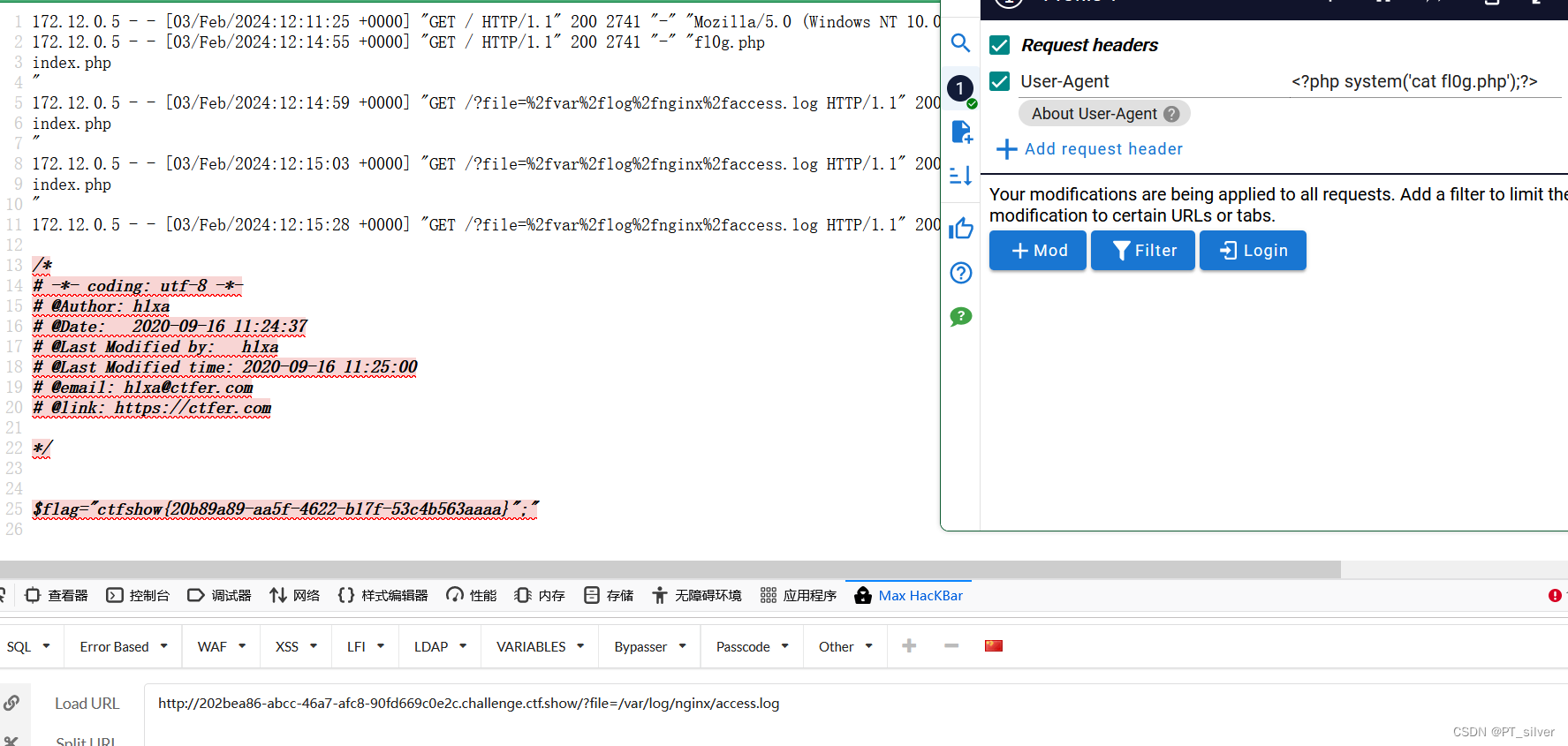Click the '@Author: h1xa' comment line

pyautogui.click(x=102, y=306)
